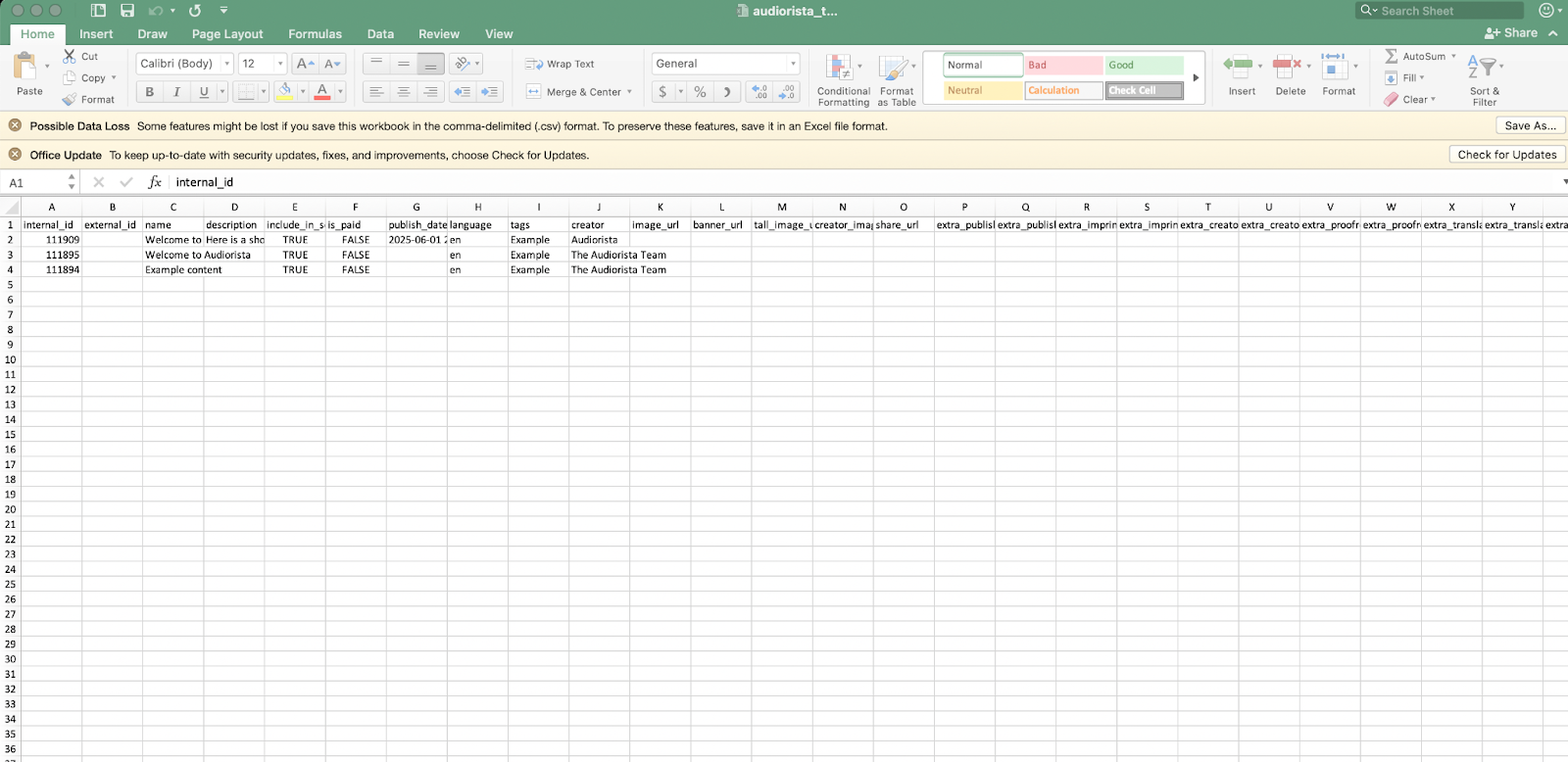Click the Paste clipboard icon
Image resolution: width=1568 pixels, height=762 pixels.
point(24,67)
